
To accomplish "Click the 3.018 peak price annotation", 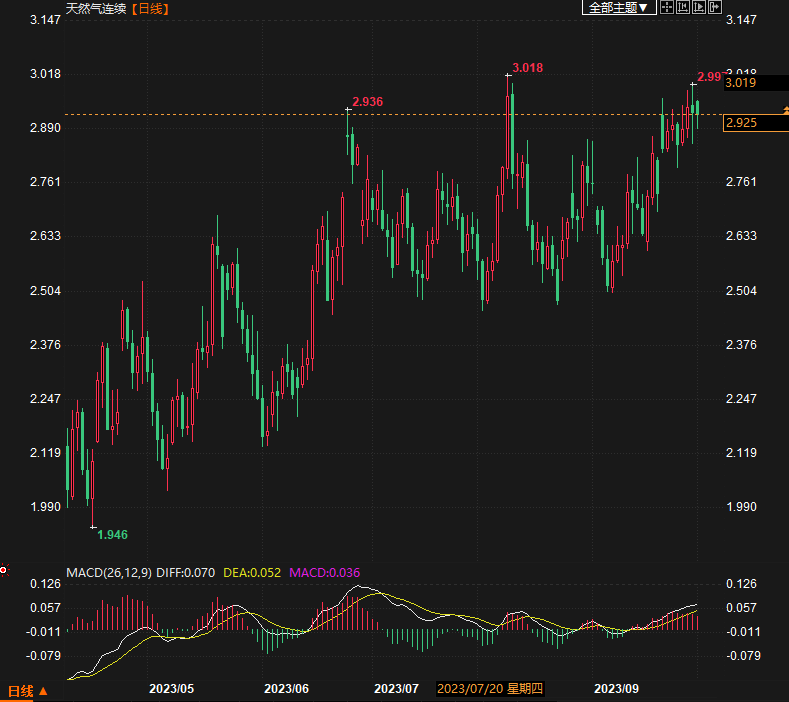I will pos(527,68).
